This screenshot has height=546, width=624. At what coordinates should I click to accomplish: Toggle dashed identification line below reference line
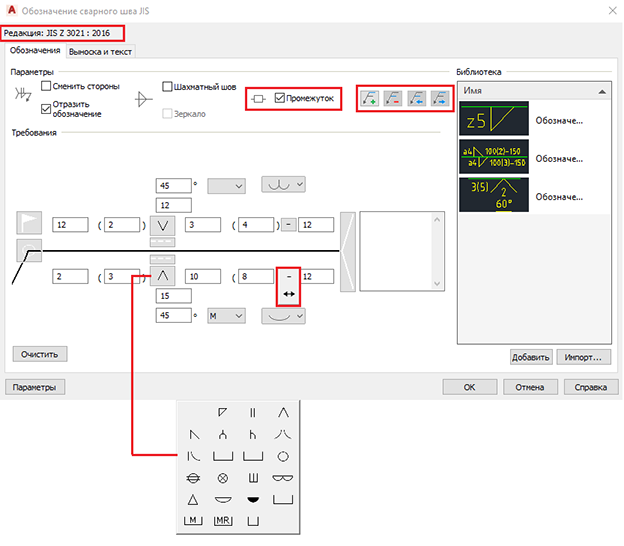click(x=162, y=259)
